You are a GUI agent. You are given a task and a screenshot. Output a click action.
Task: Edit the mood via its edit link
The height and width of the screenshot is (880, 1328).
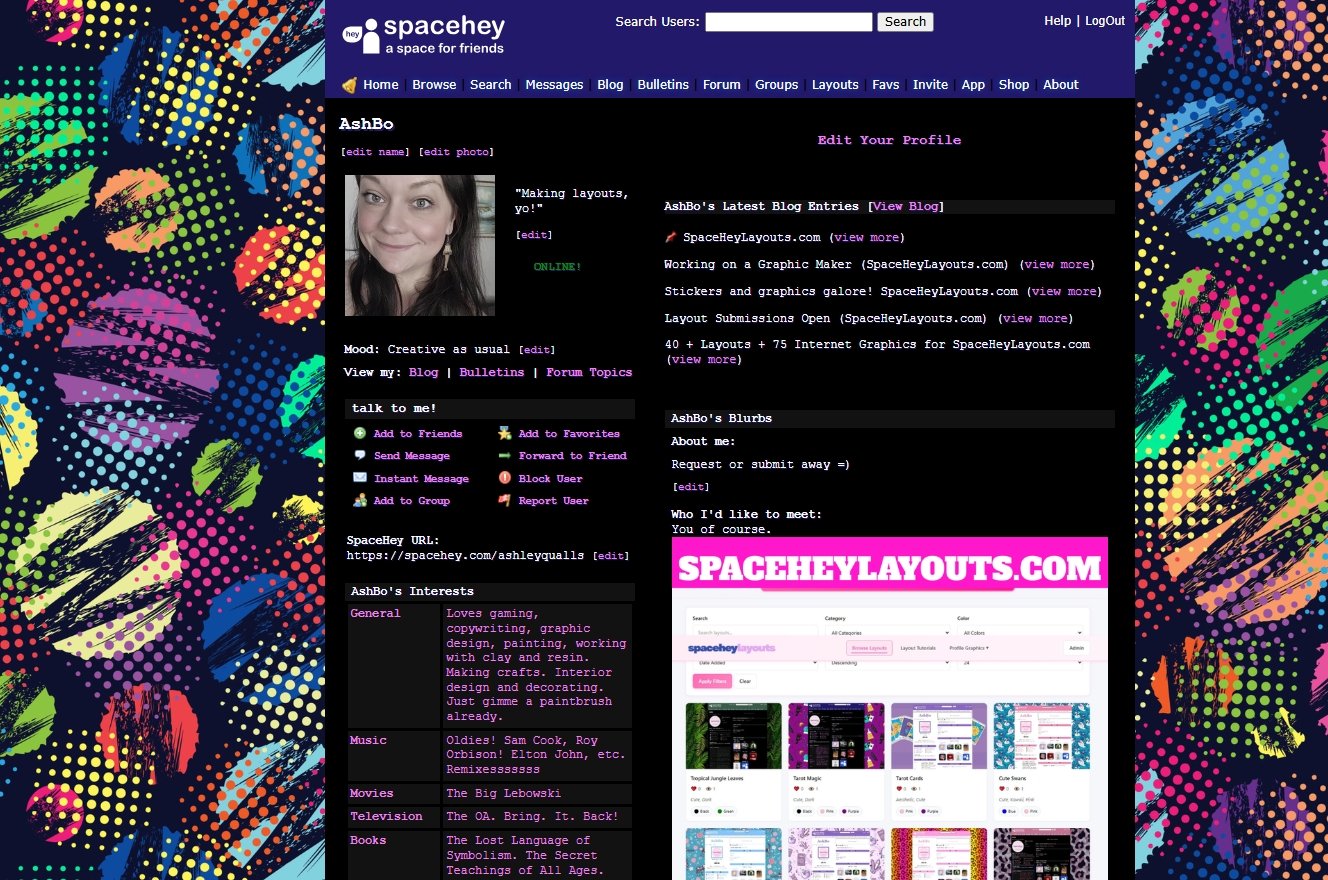[x=536, y=350]
